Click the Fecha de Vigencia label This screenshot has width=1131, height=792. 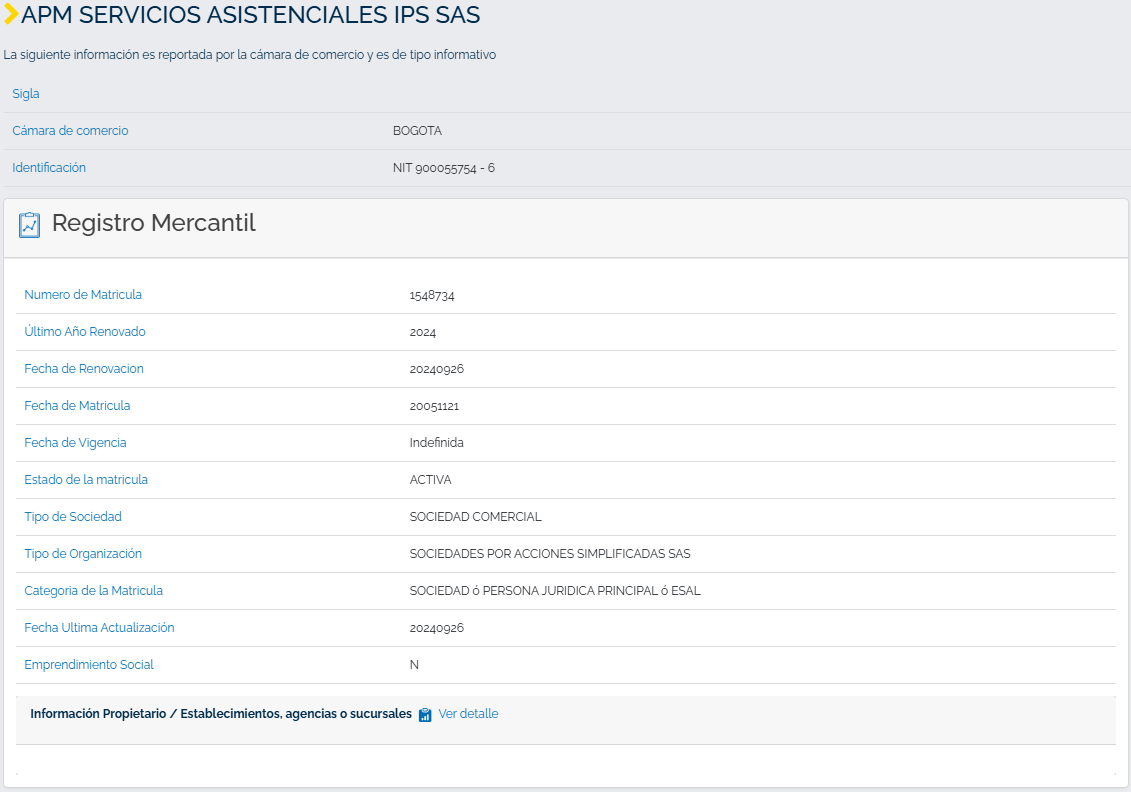tap(75, 442)
